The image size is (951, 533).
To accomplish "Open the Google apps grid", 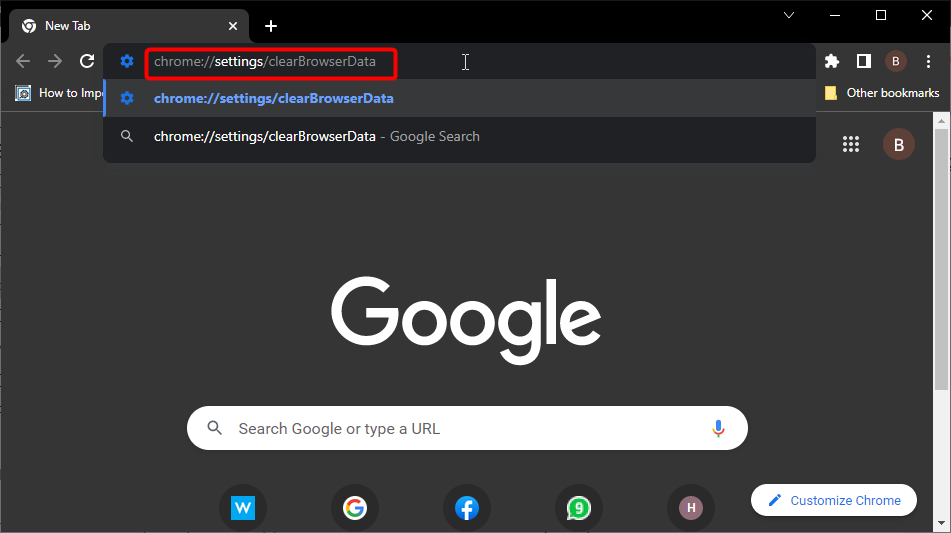I will [x=850, y=144].
